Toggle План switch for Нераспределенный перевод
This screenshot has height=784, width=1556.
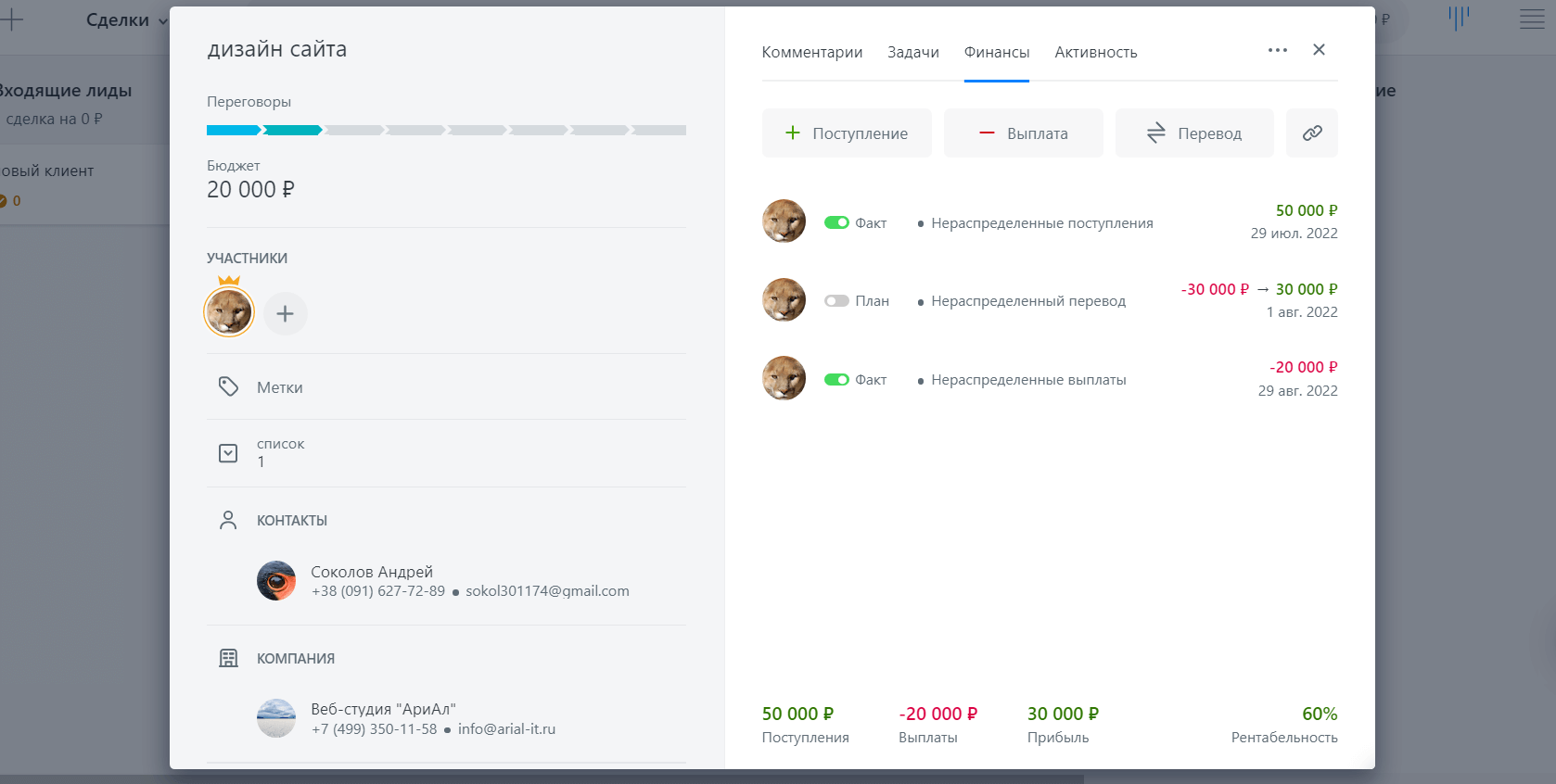click(836, 301)
